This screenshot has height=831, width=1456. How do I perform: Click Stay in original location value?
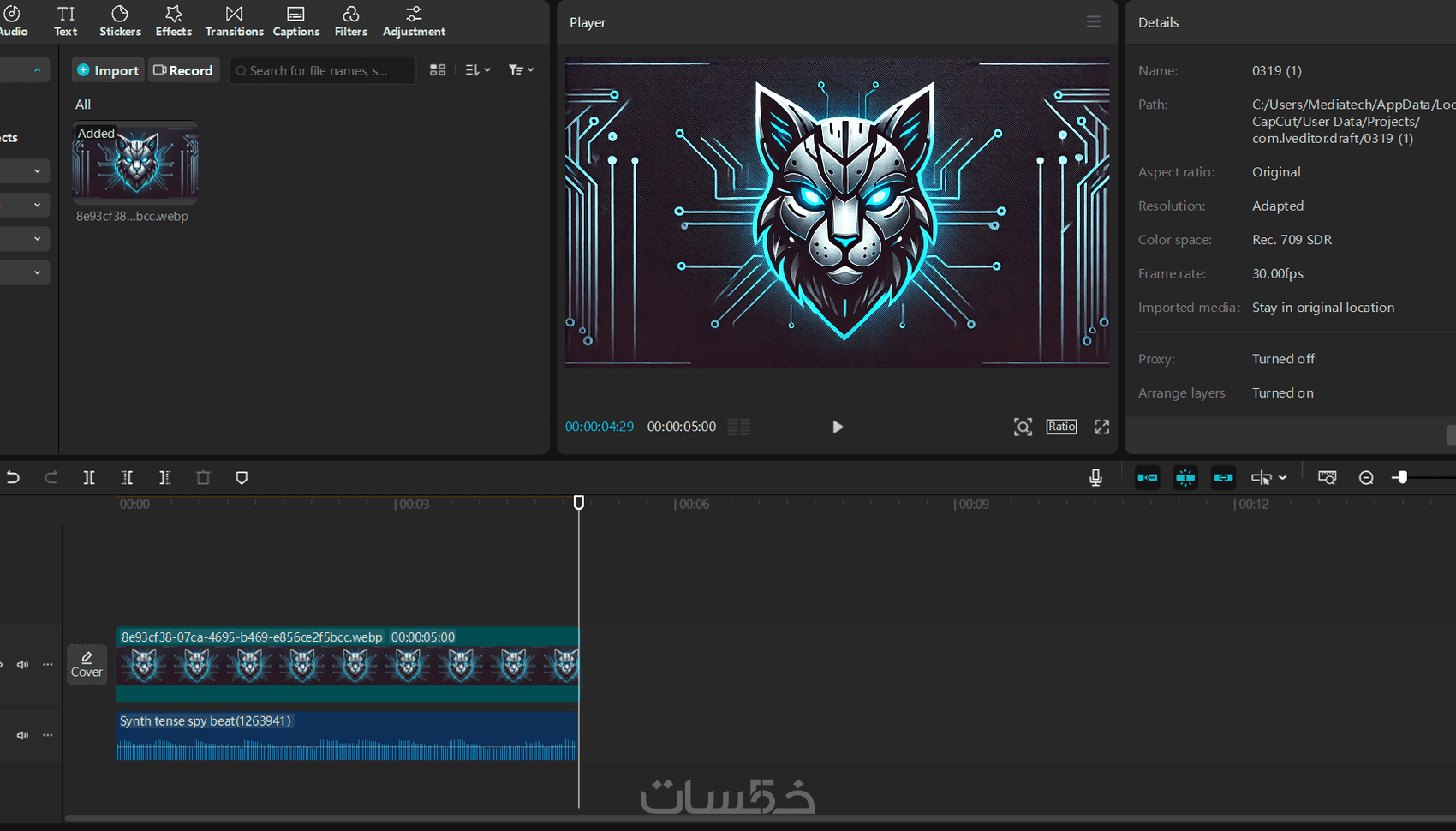[1323, 308]
